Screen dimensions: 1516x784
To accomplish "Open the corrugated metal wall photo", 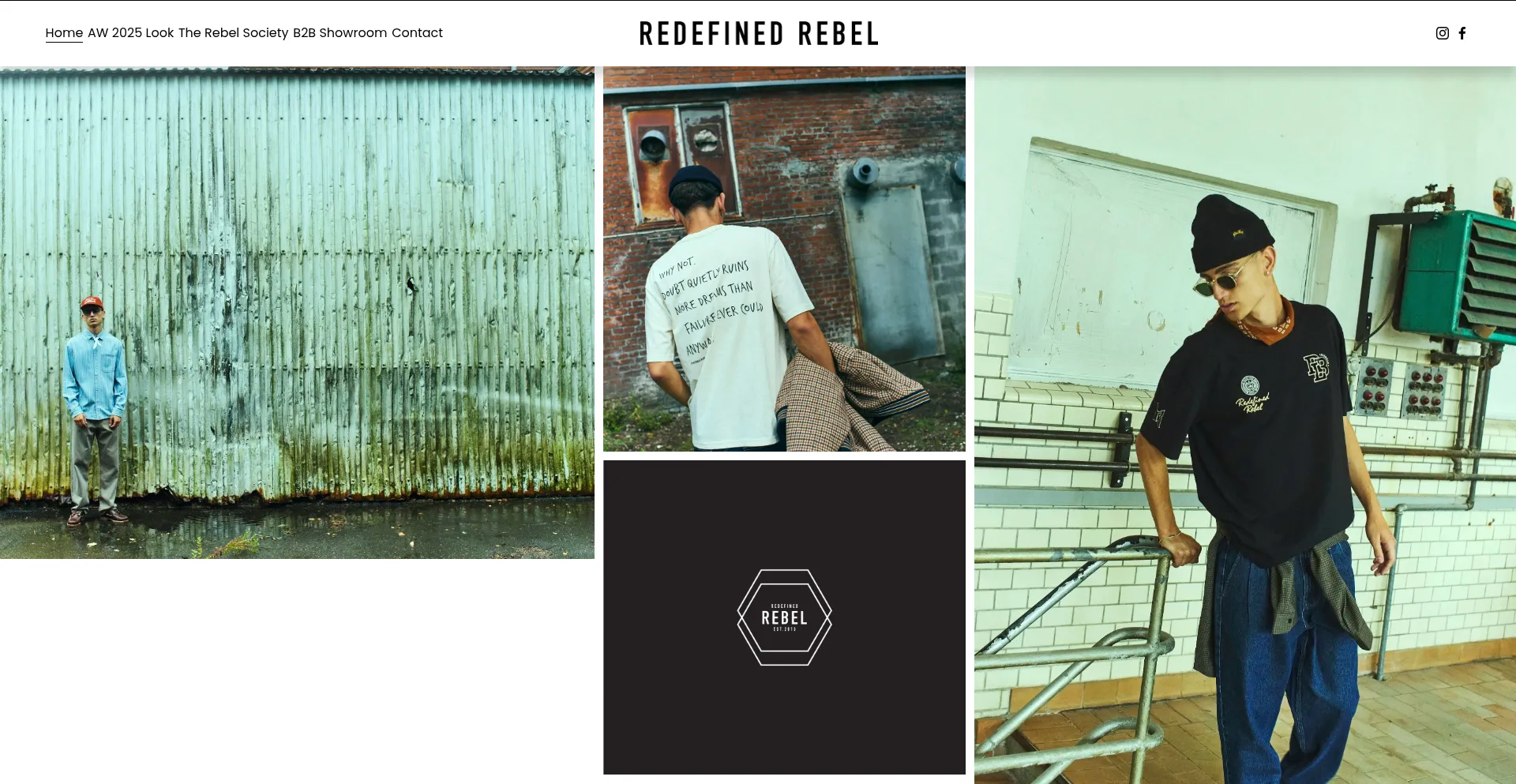I will pos(297,313).
